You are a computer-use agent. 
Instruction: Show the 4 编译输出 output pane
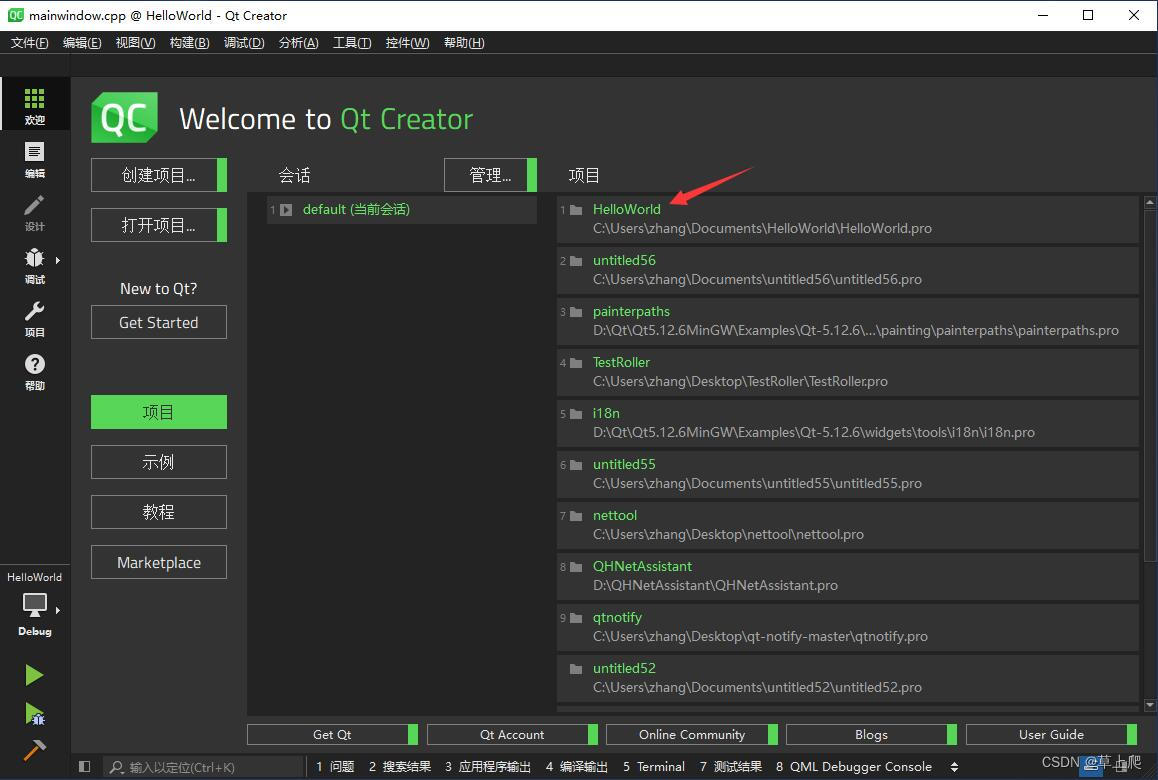(577, 767)
